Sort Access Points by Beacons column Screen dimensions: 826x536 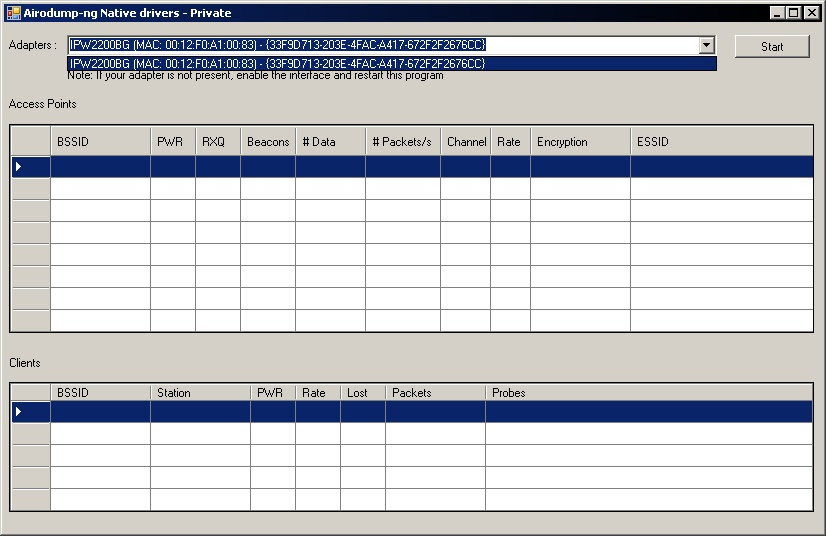[268, 142]
